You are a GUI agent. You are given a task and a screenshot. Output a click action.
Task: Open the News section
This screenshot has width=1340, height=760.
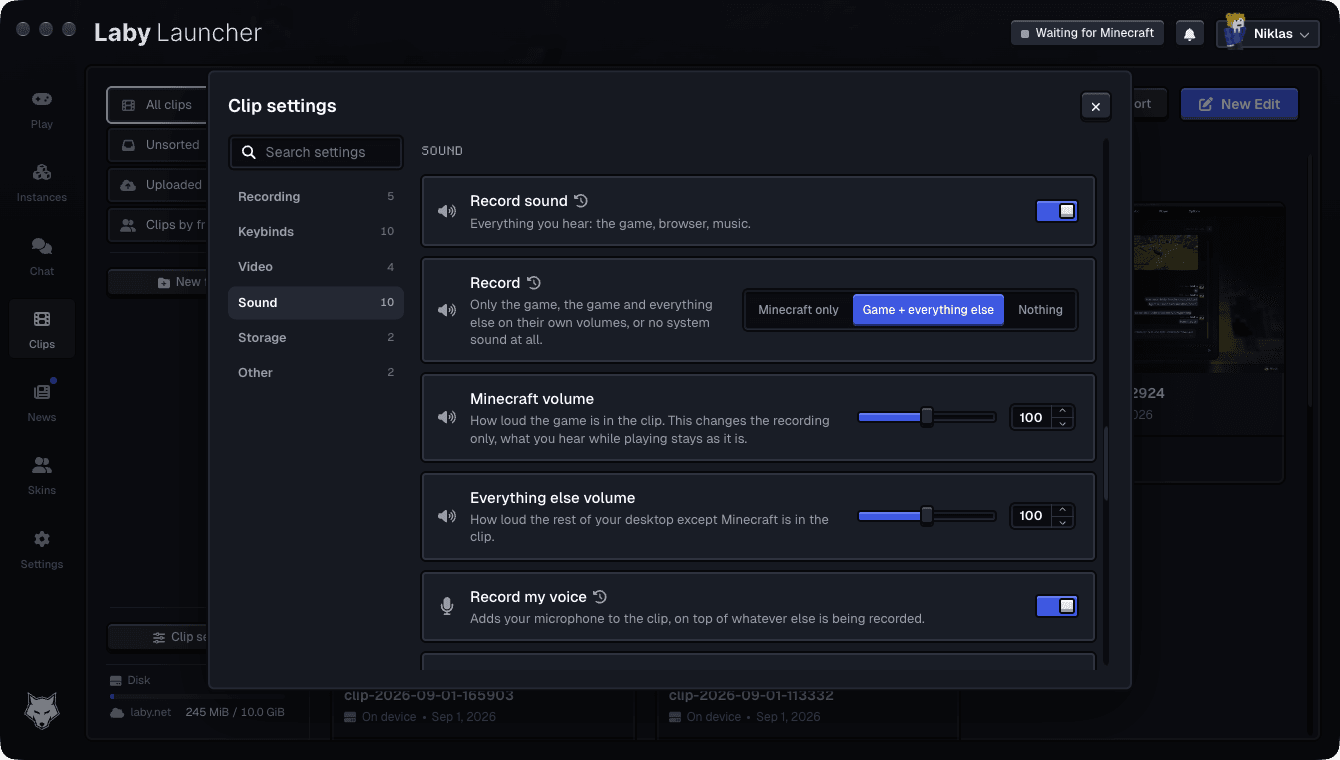pyautogui.click(x=41, y=403)
